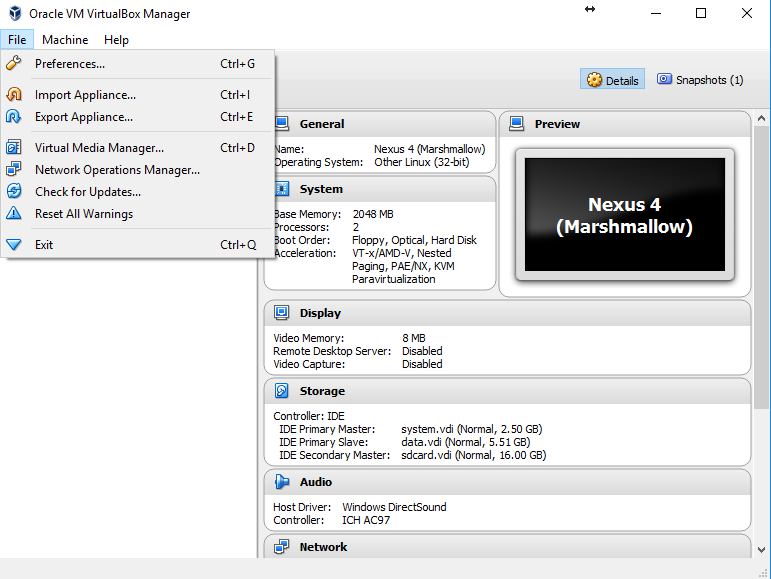Click the Import Appliance icon

(14, 94)
